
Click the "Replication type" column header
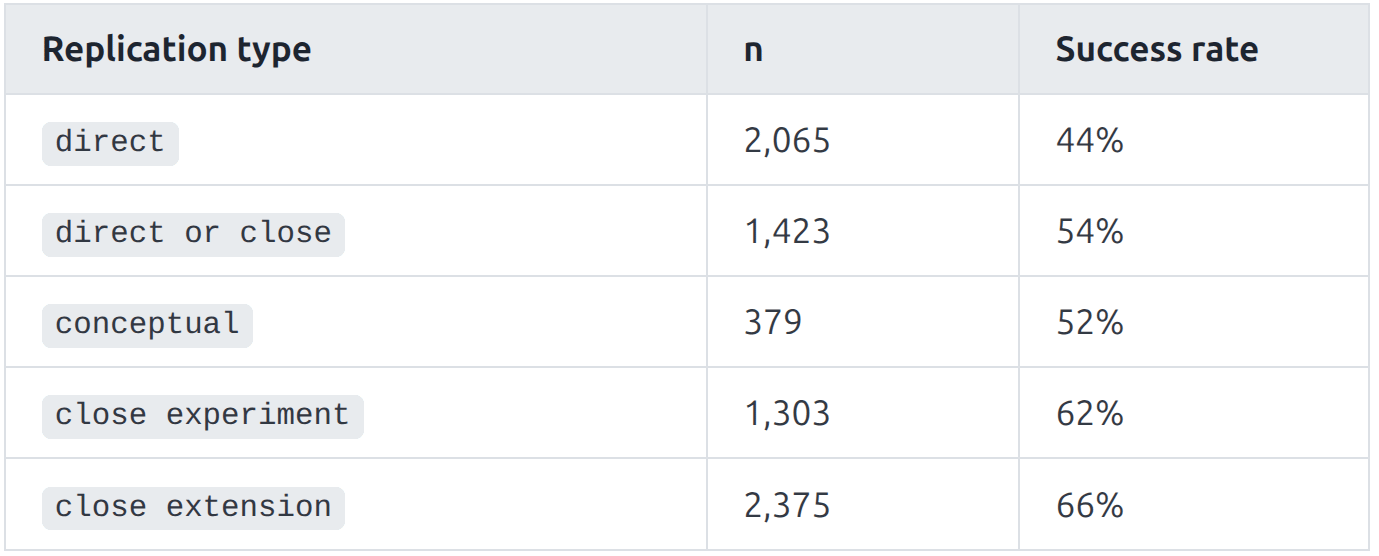[x=177, y=50]
